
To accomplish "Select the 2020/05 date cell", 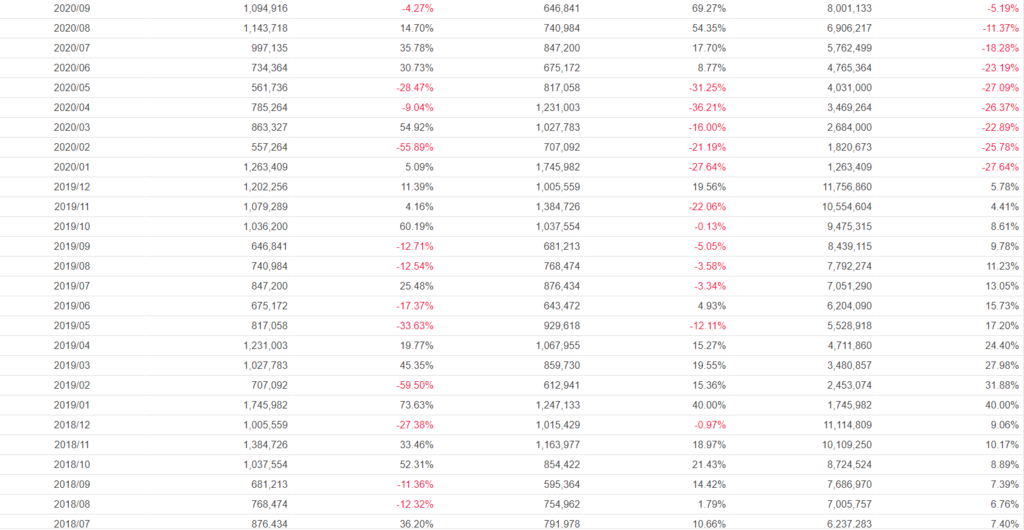I will 71,87.
